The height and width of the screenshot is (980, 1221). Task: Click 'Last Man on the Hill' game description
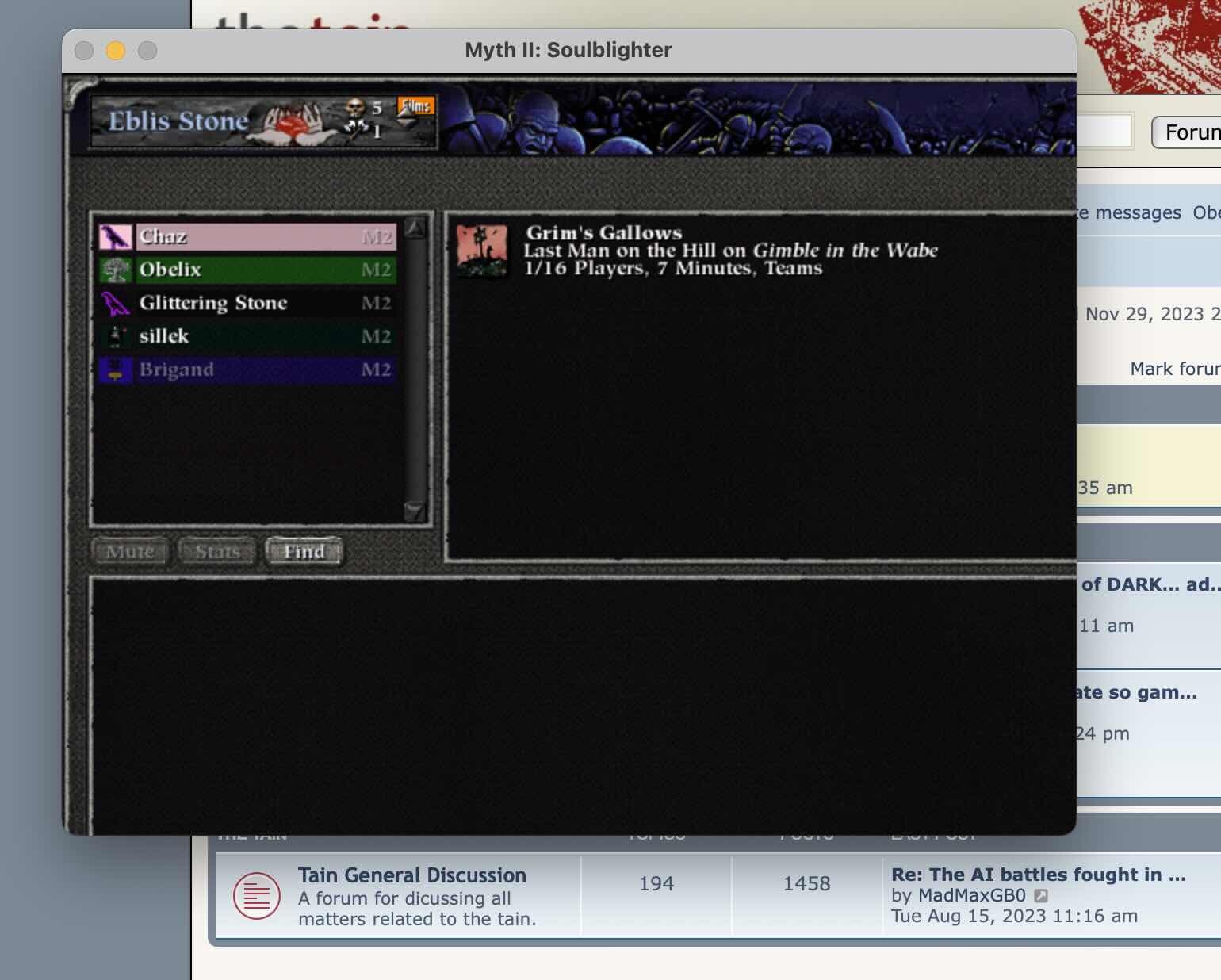(x=730, y=251)
